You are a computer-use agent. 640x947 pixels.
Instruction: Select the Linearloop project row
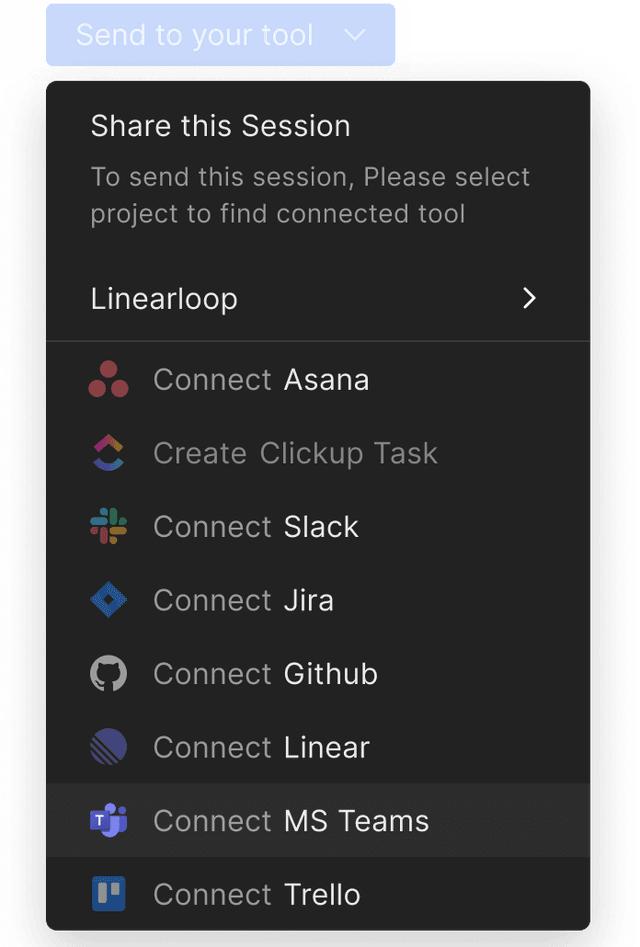(164, 298)
